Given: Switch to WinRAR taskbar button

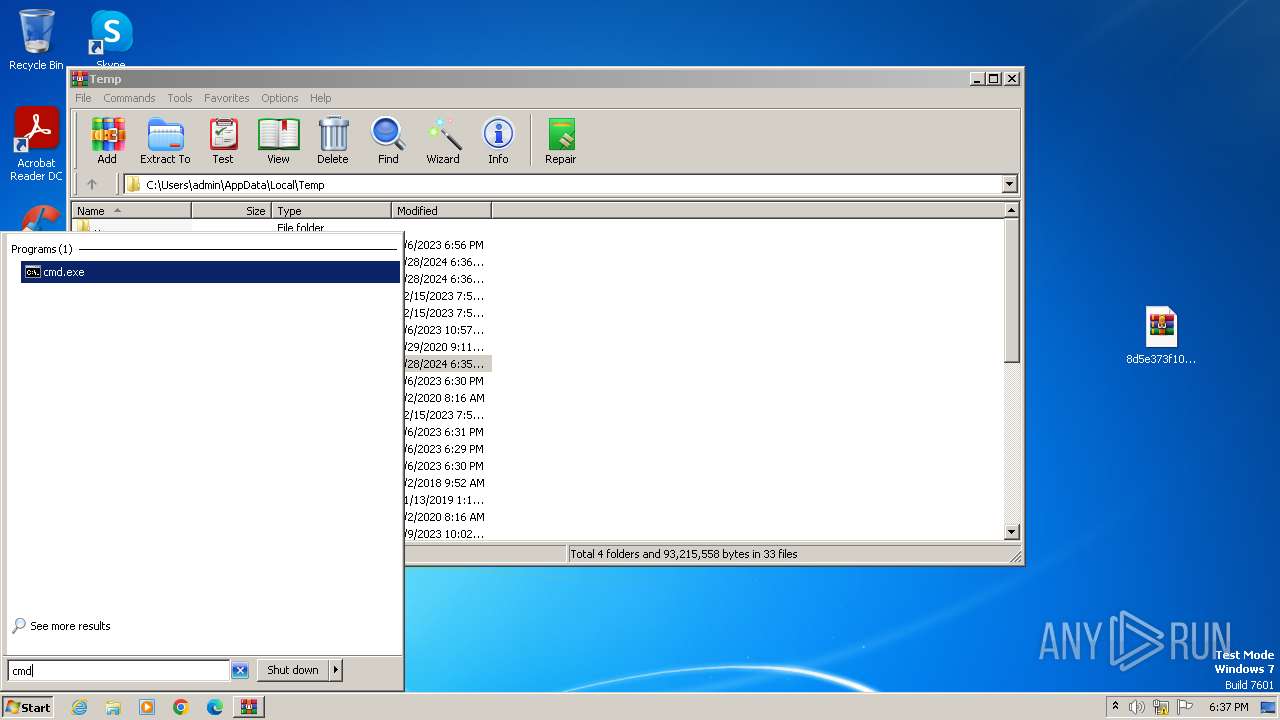Looking at the screenshot, I should pos(249,707).
